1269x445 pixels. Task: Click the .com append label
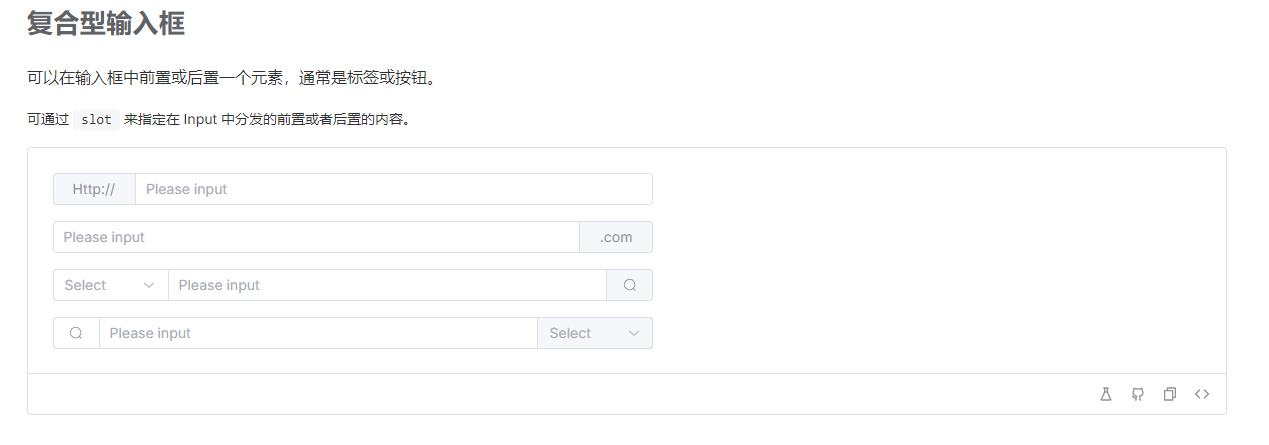[x=616, y=237]
